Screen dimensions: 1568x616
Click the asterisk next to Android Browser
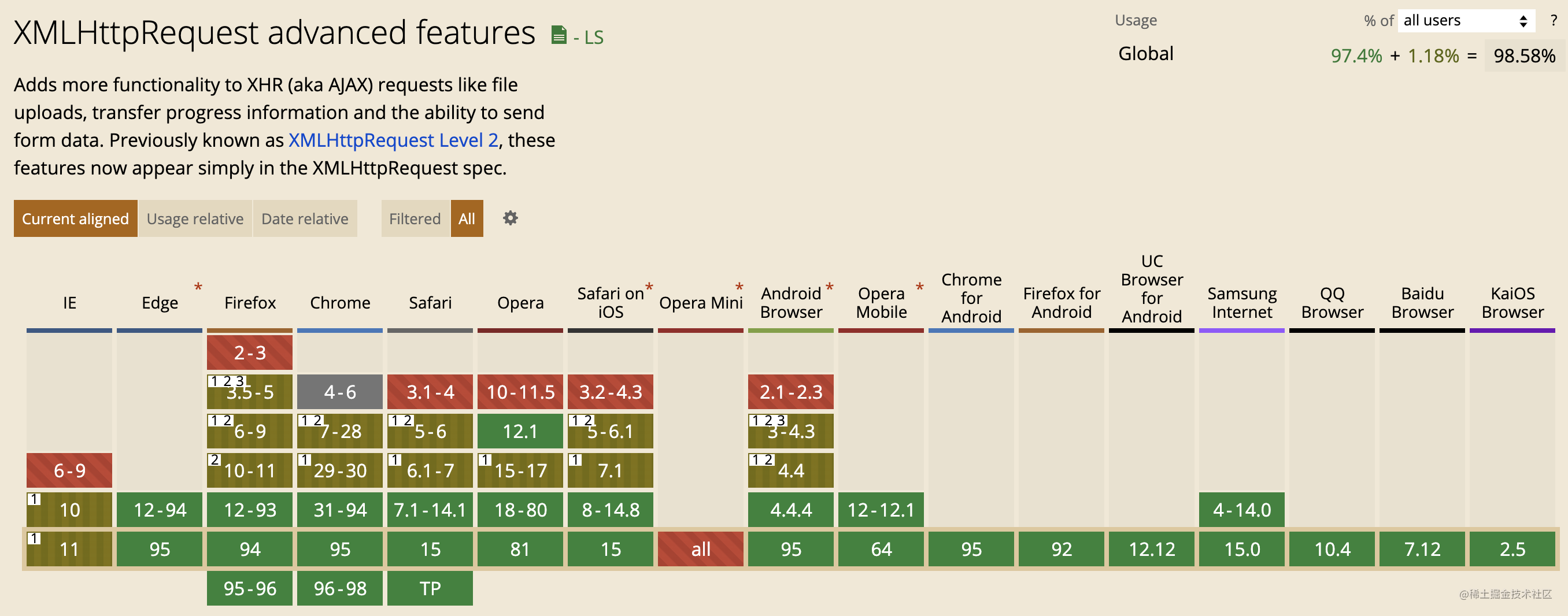(829, 287)
